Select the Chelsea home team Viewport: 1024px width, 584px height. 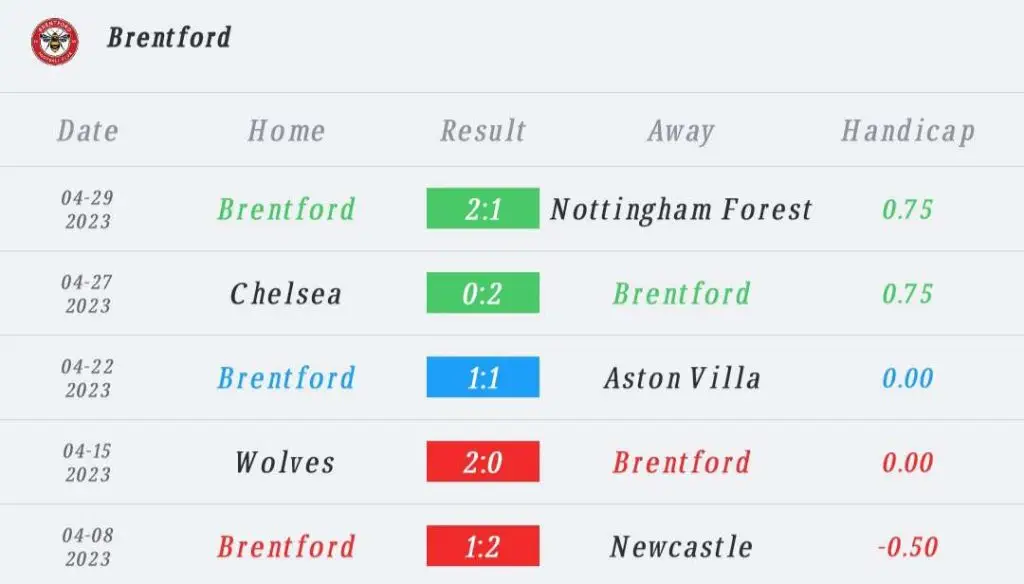click(286, 294)
